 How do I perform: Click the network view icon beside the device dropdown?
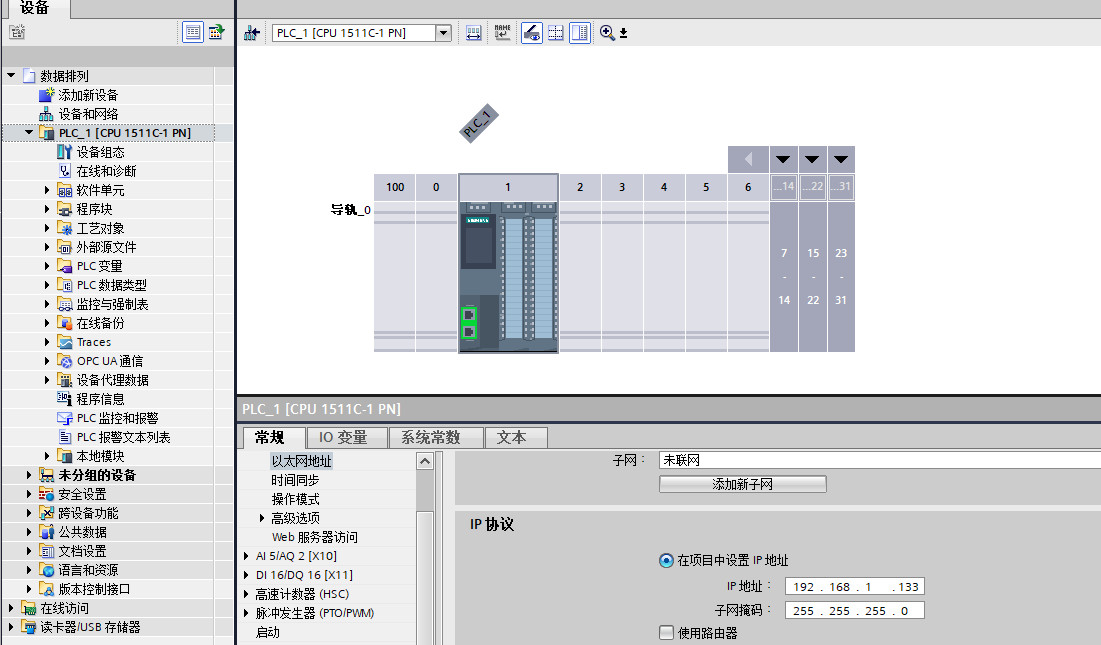[x=252, y=33]
